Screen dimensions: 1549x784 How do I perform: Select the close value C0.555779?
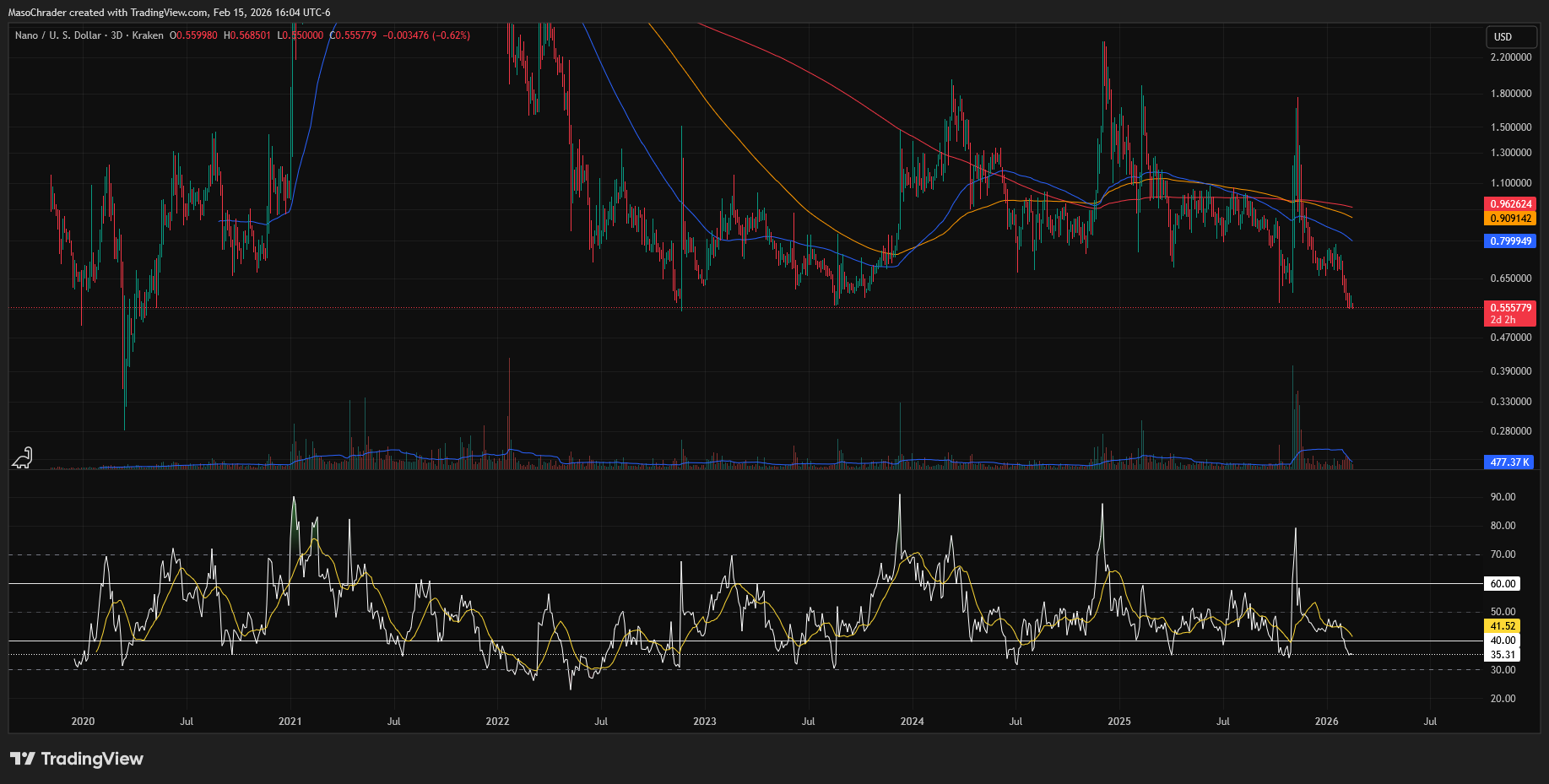pyautogui.click(x=353, y=35)
